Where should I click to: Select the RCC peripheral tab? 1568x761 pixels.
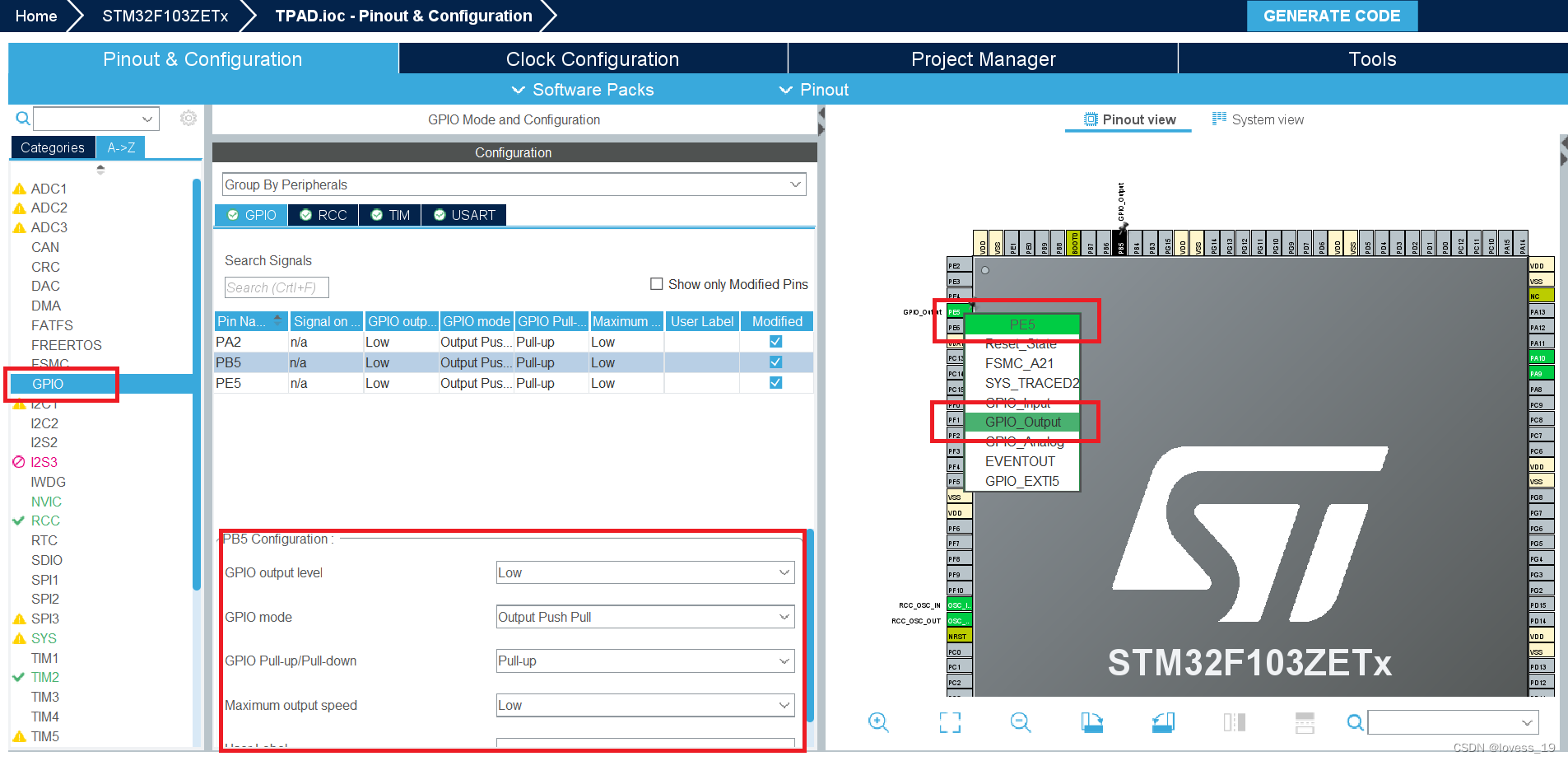(323, 215)
